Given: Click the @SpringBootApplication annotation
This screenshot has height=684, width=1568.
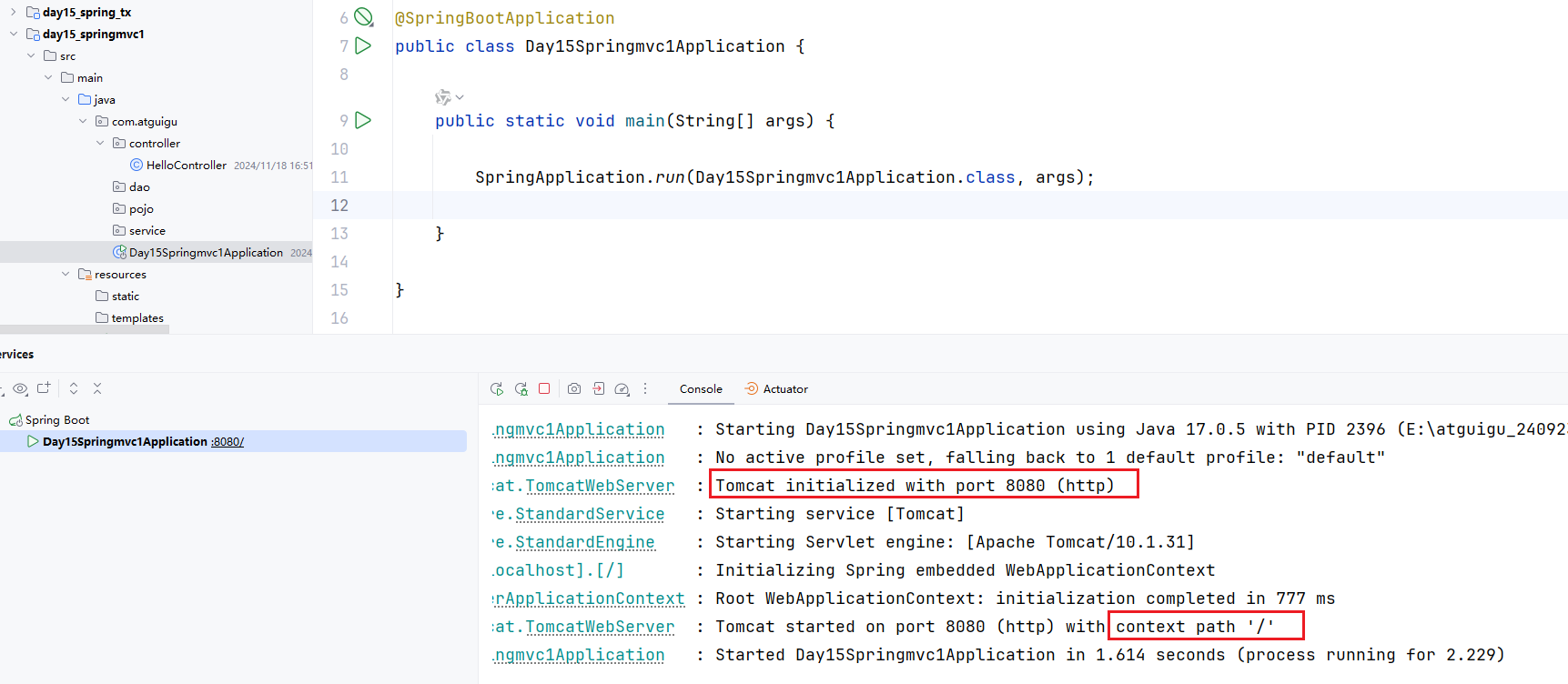Looking at the screenshot, I should [505, 18].
